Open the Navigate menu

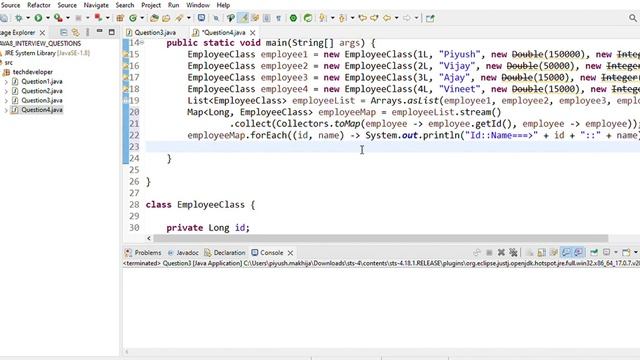[x=96, y=5]
